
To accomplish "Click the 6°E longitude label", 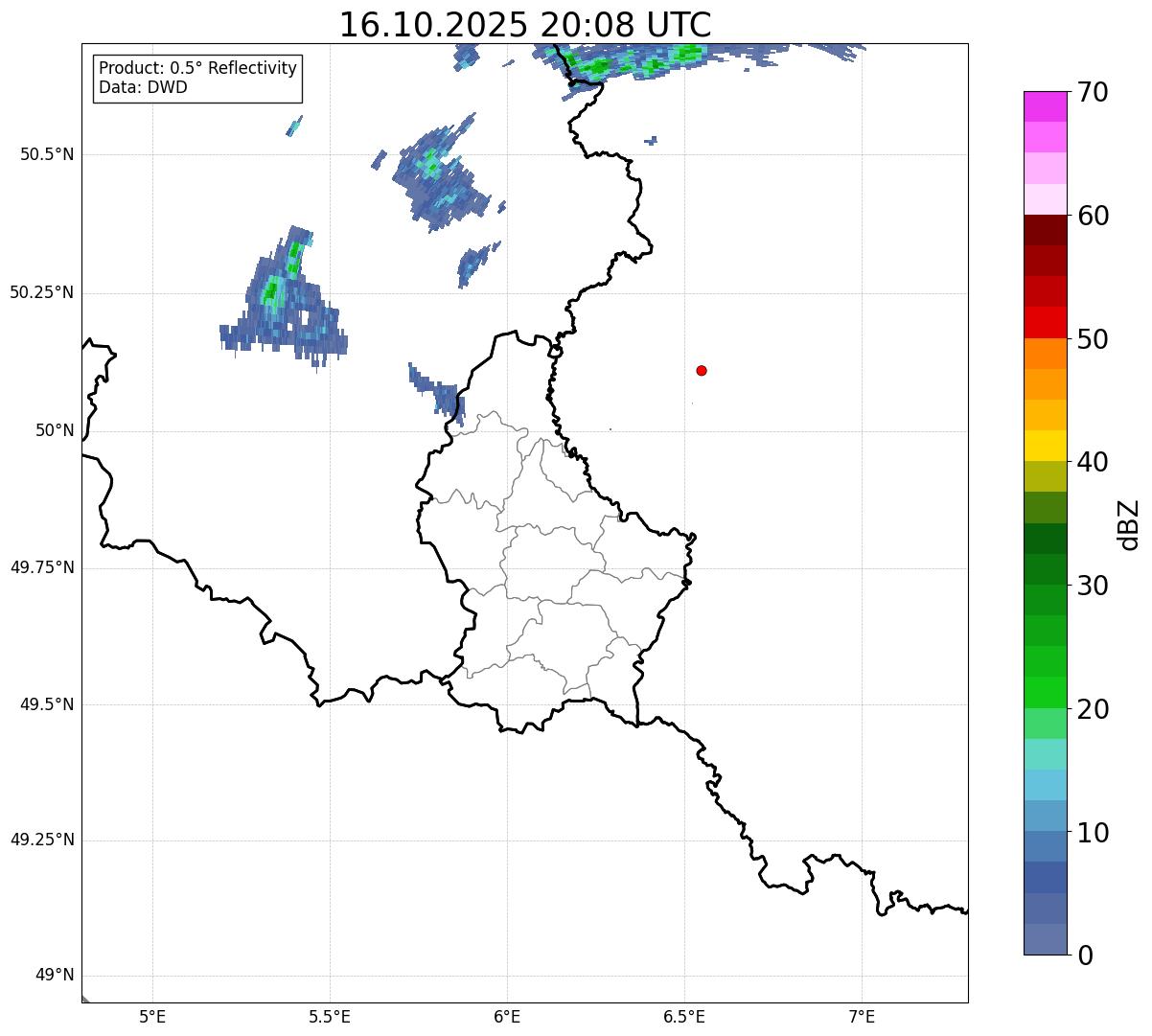I will tap(507, 1016).
